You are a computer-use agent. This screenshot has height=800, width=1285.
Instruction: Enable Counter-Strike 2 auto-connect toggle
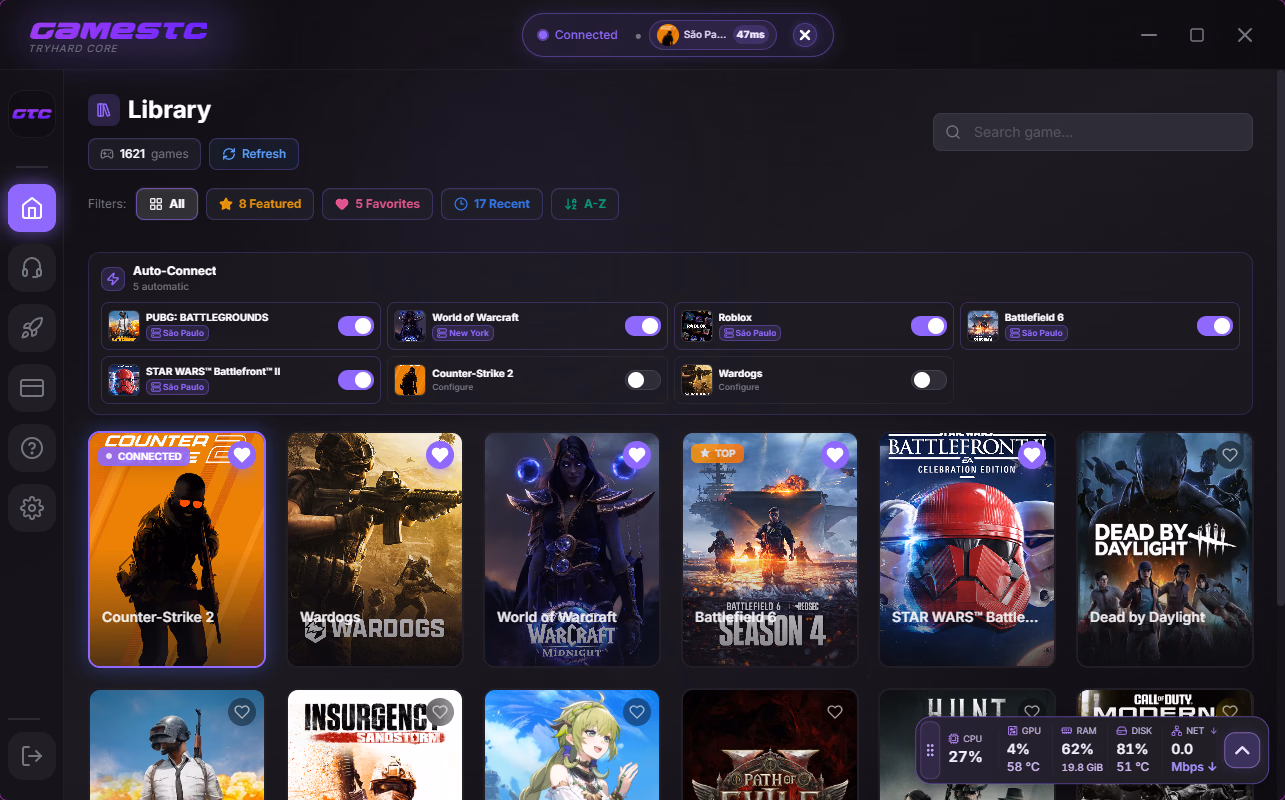pos(643,380)
